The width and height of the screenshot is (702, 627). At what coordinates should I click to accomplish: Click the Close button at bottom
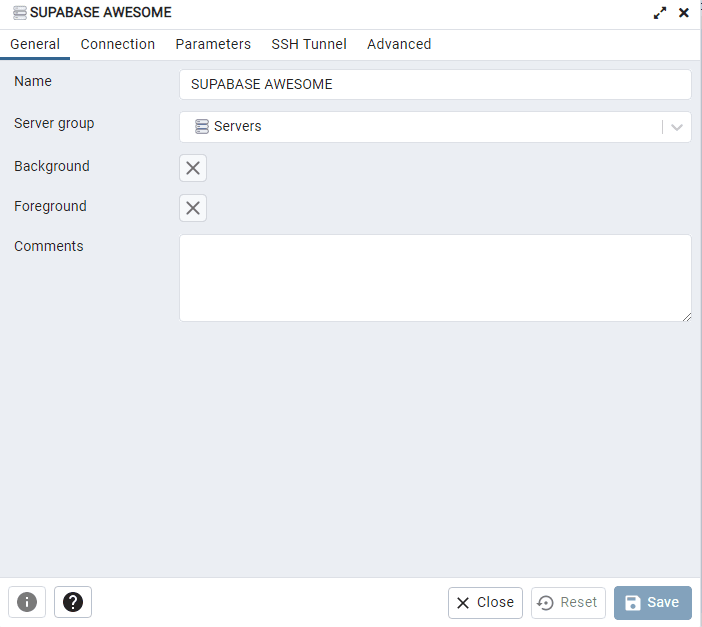click(485, 602)
